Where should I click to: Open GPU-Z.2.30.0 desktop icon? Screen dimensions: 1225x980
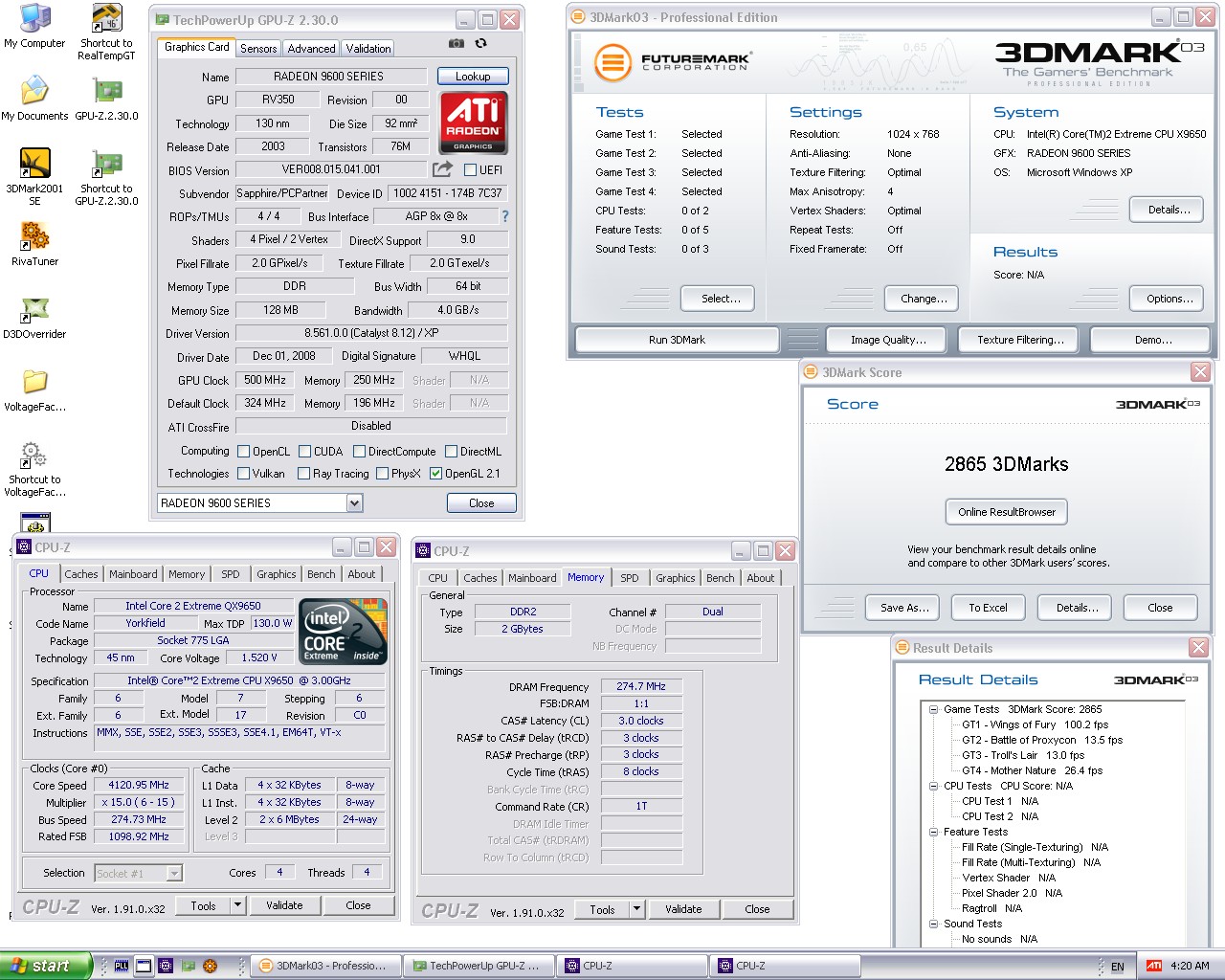point(106,99)
